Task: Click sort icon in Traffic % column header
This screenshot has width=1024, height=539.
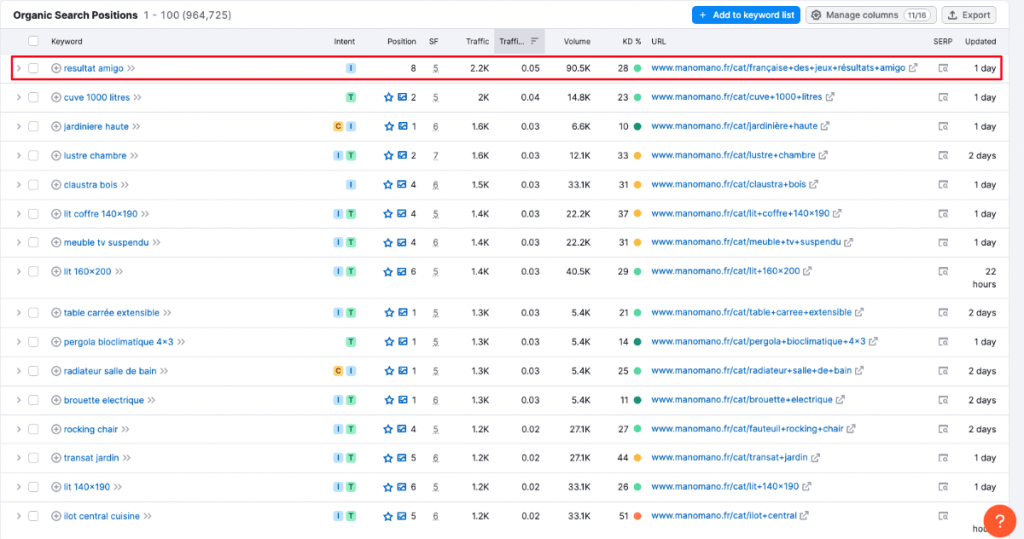Action: click(534, 41)
